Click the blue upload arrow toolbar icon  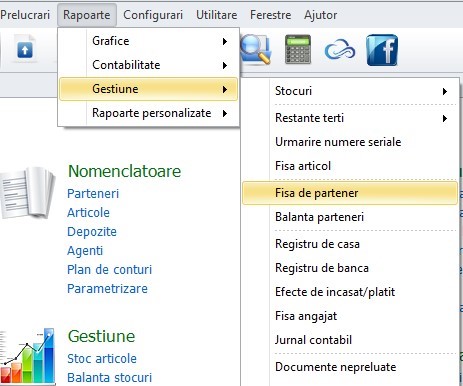click(x=25, y=50)
